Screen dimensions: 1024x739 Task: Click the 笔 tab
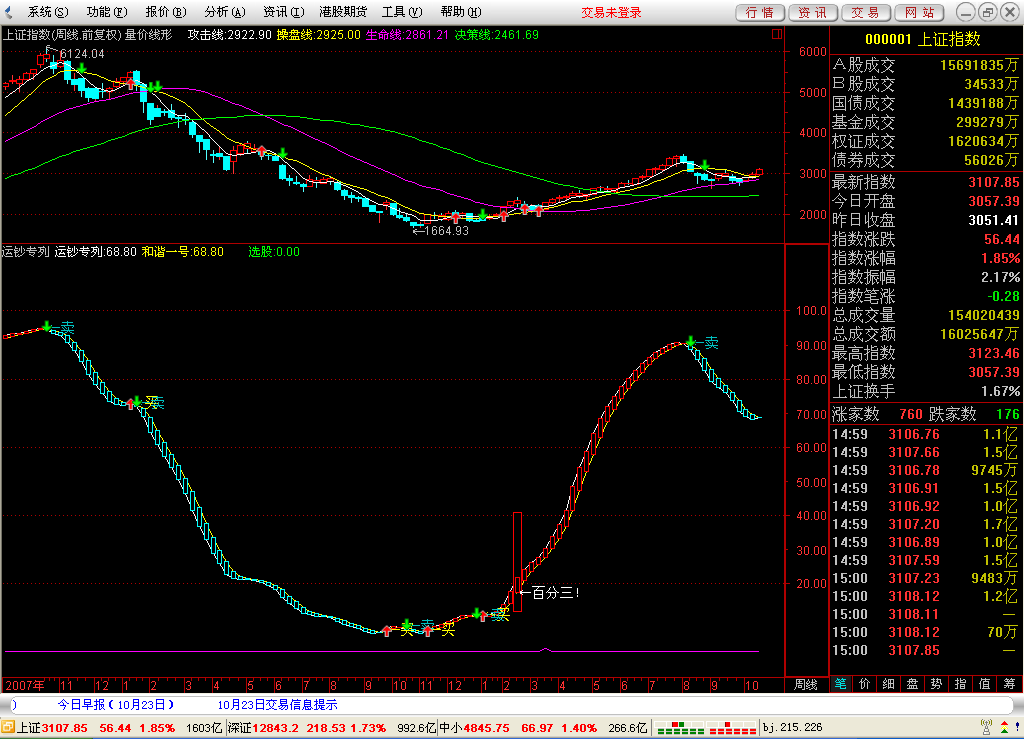point(840,684)
